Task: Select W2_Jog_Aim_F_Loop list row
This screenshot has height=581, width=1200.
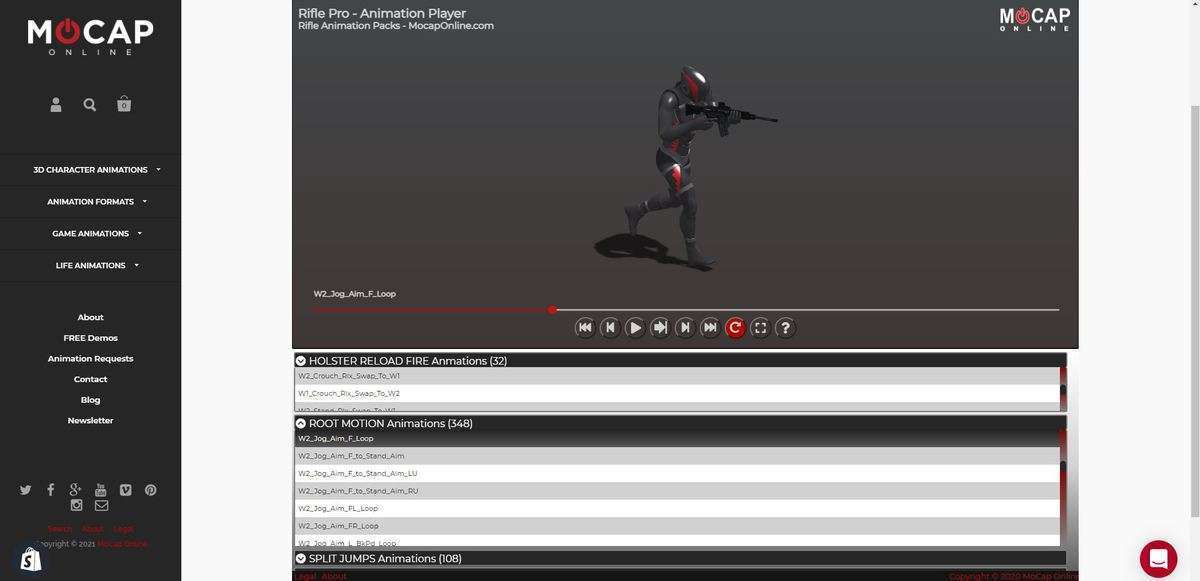Action: tap(677, 439)
